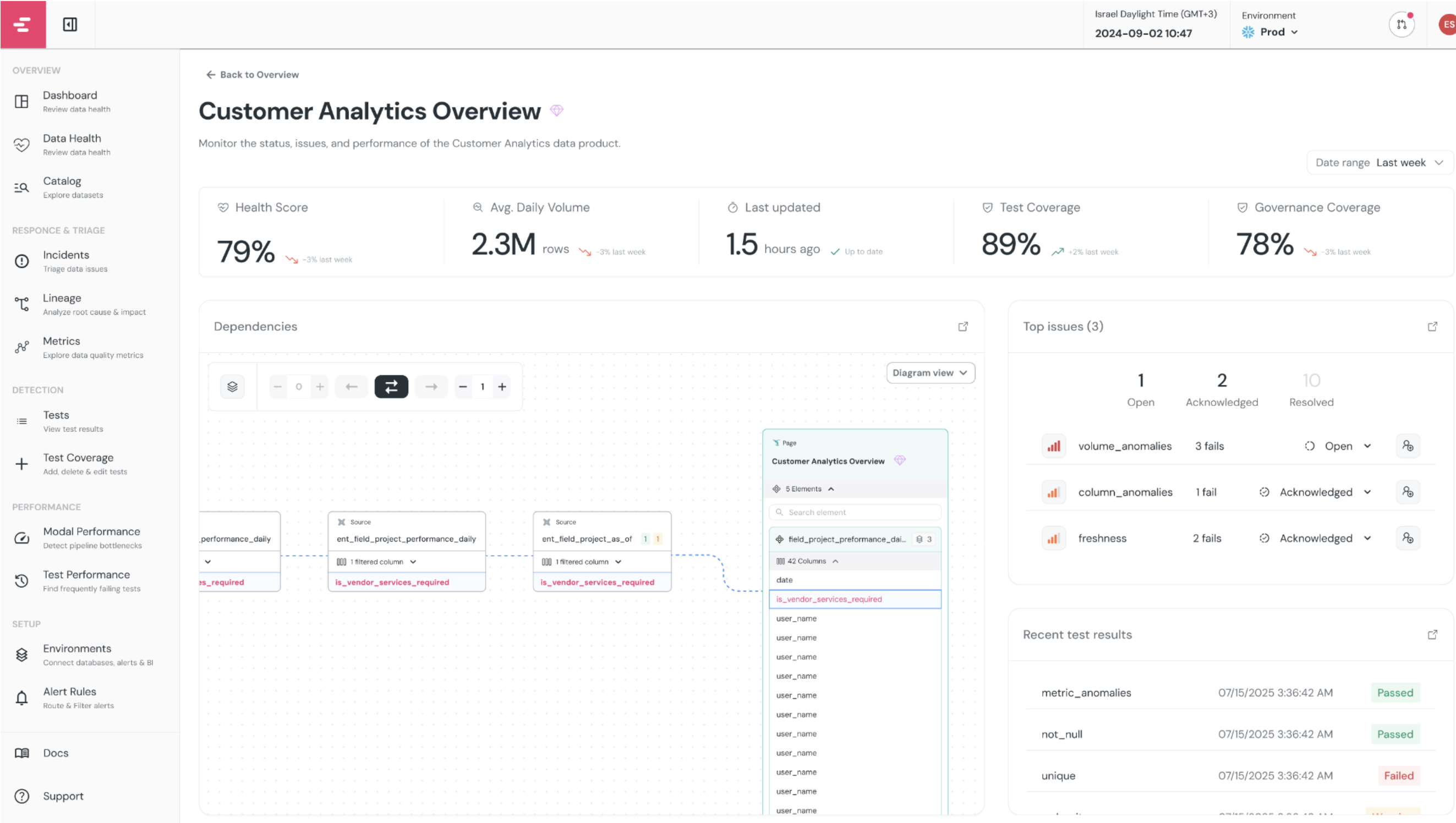Collapse the sidebar panel icon
Viewport: 1456px width, 823px height.
[70, 24]
